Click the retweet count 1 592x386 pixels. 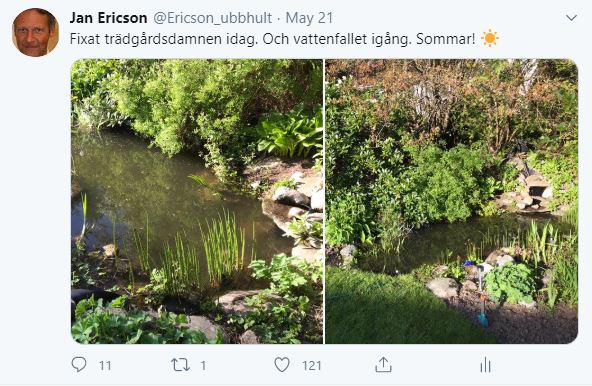click(203, 366)
